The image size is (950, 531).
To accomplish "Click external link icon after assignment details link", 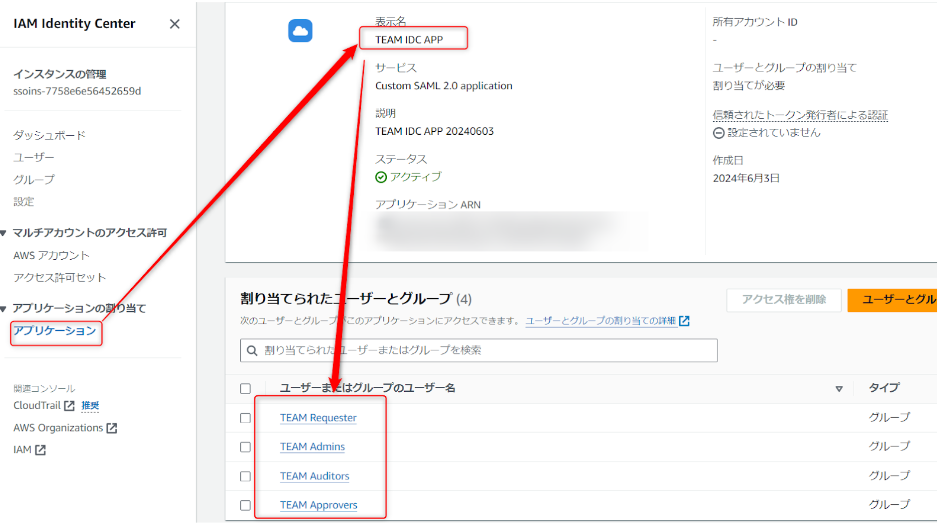I will [684, 321].
